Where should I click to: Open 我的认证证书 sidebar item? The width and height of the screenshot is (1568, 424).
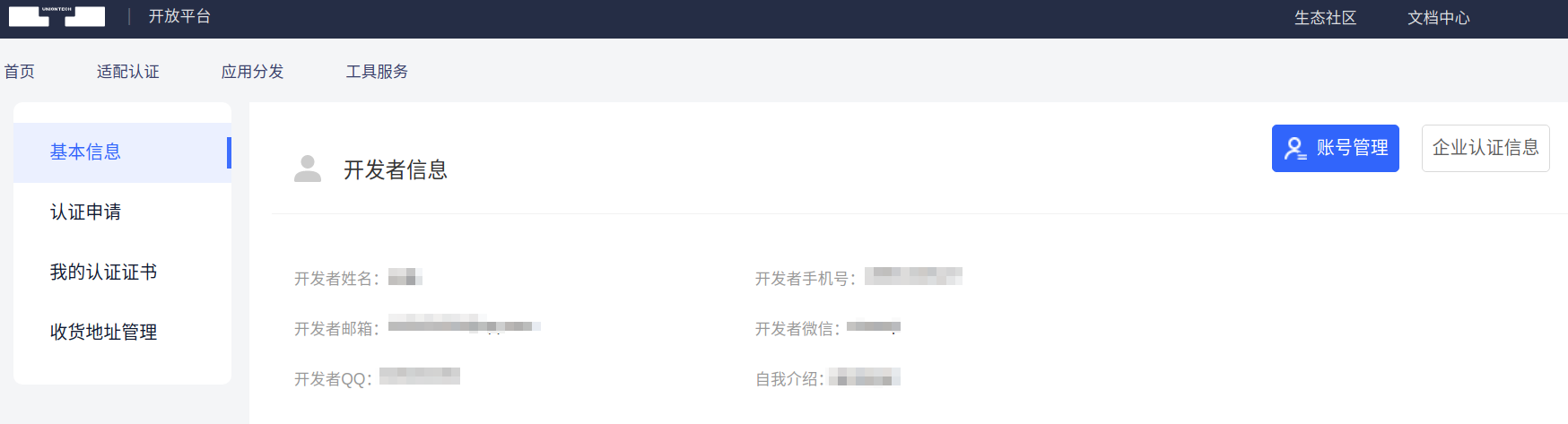122,273
